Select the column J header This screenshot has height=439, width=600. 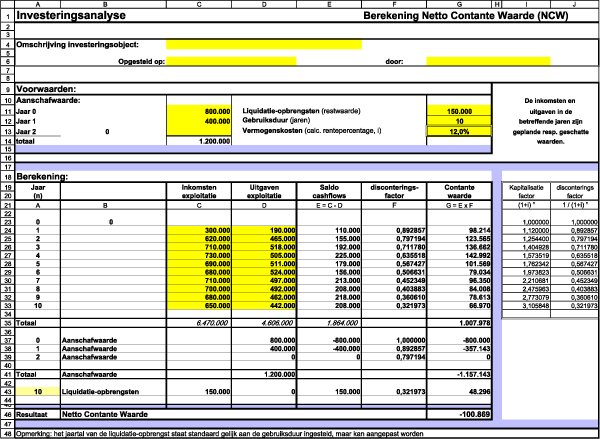(x=575, y=4)
